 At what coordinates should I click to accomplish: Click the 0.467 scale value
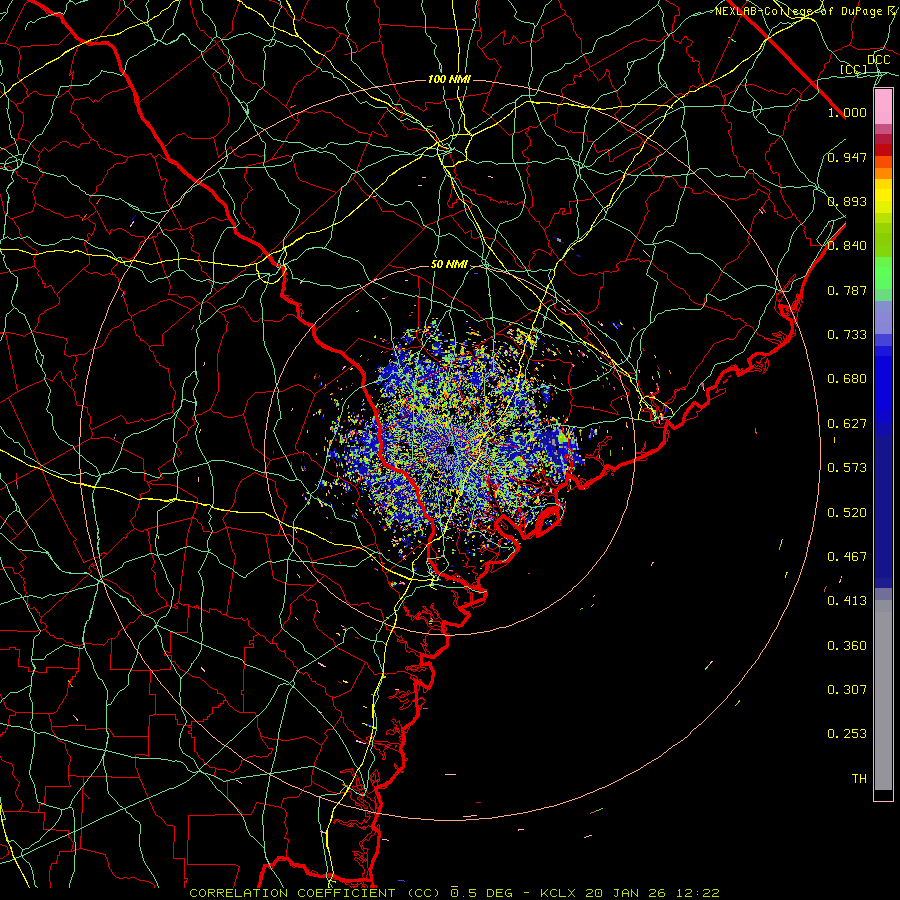847,557
